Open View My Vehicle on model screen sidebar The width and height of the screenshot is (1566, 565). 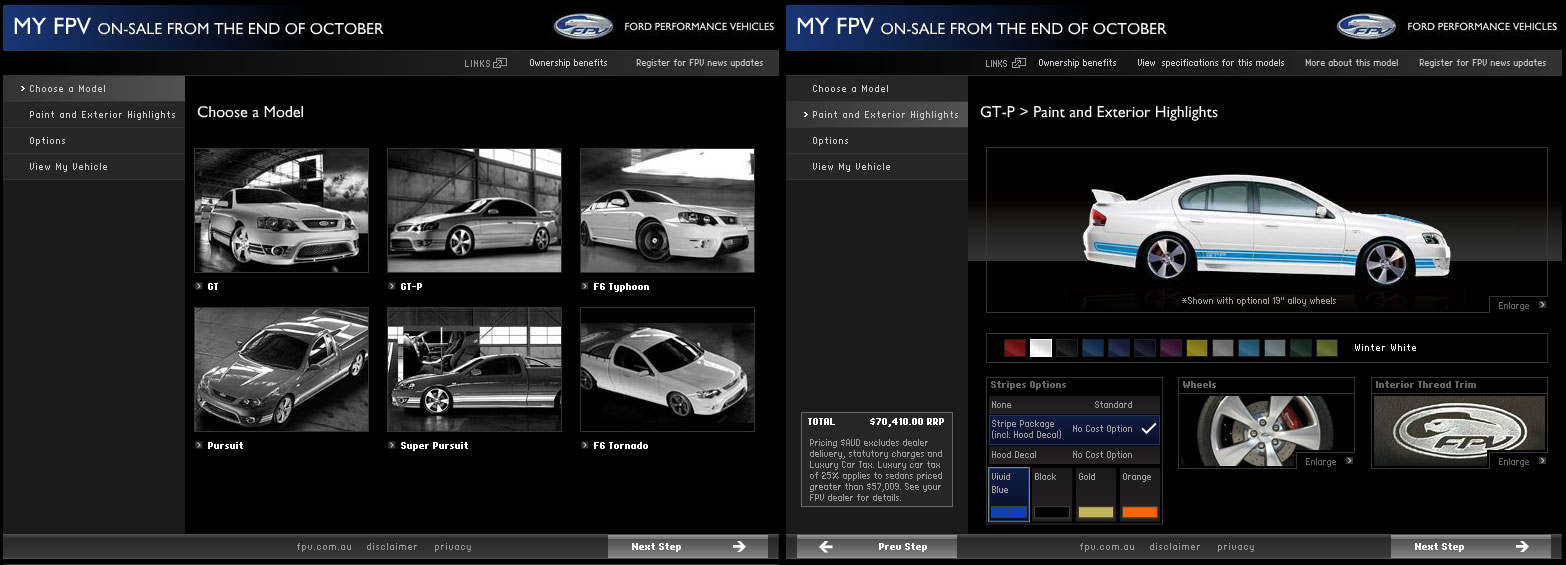(x=94, y=167)
